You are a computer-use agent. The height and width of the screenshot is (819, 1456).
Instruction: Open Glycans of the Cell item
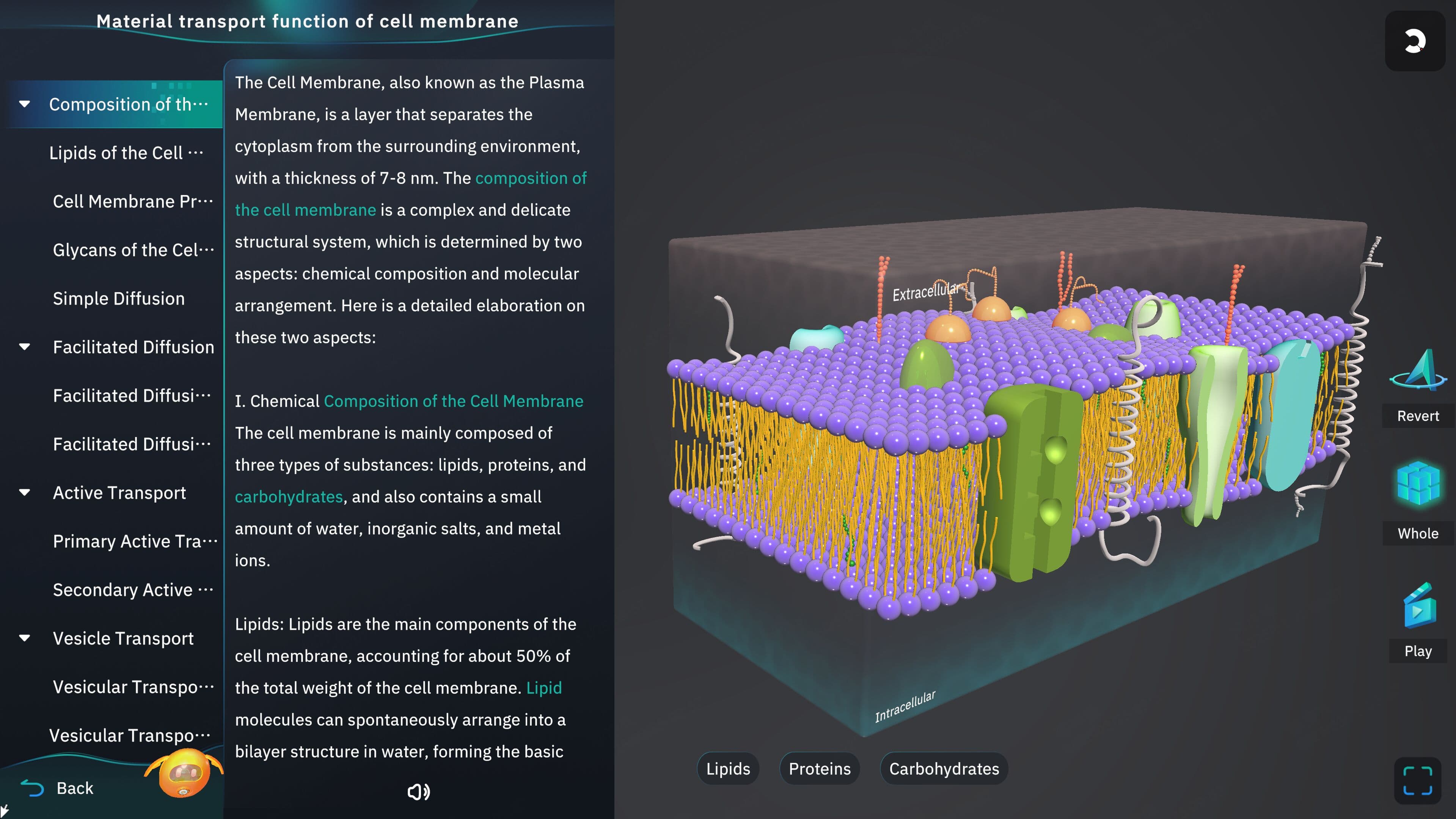pos(133,250)
